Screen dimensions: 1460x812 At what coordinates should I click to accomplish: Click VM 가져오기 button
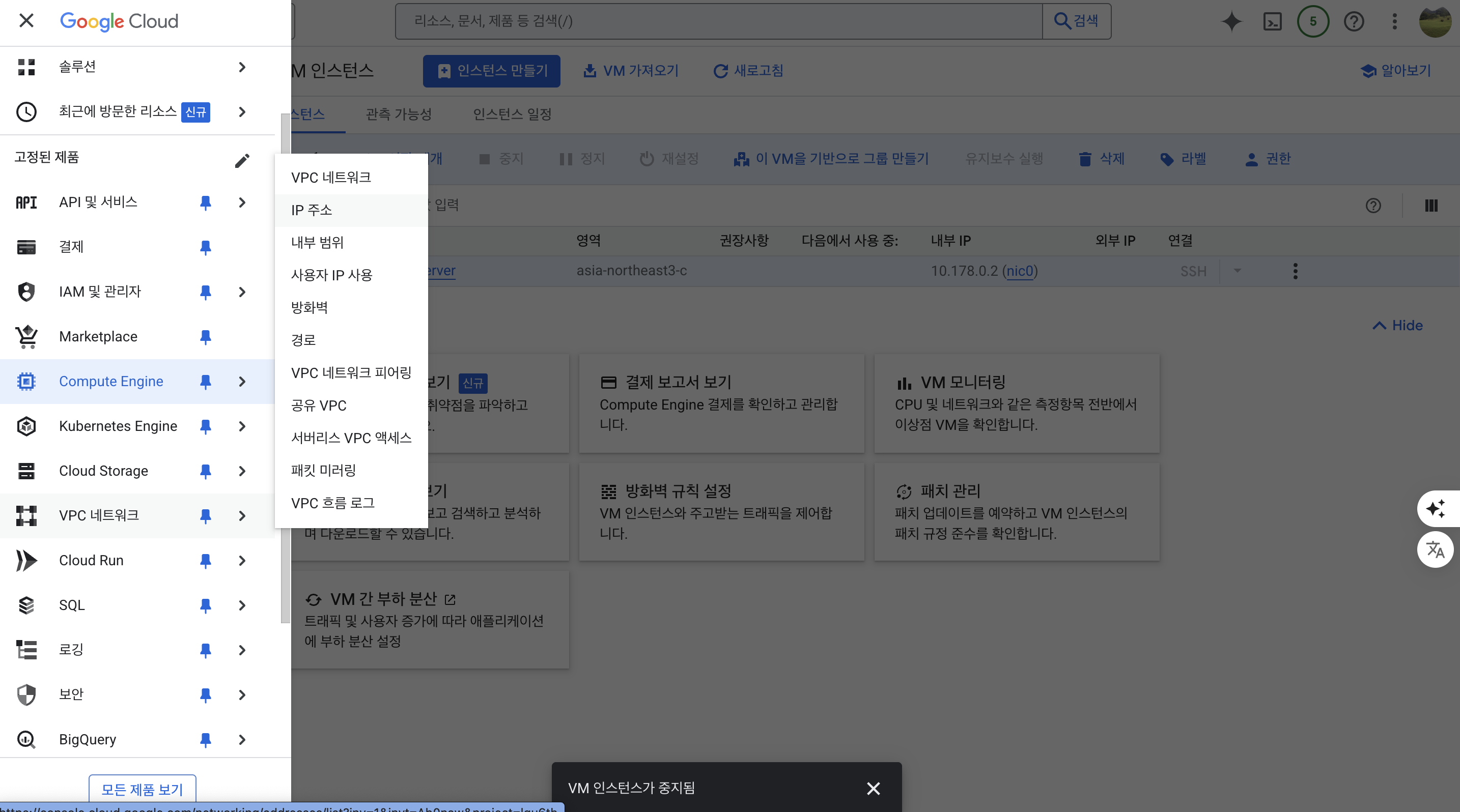[630, 71]
